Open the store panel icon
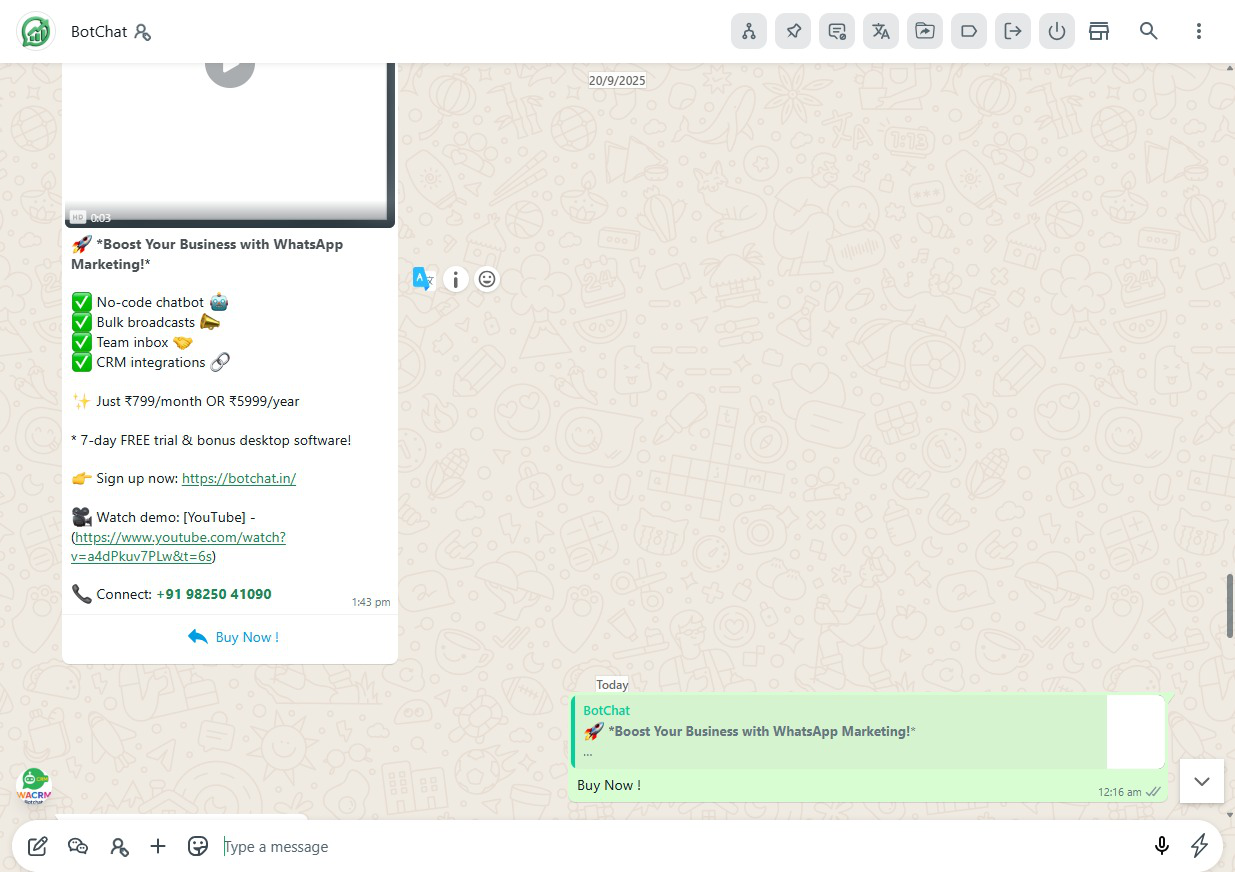The width and height of the screenshot is (1235, 872). tap(1099, 31)
